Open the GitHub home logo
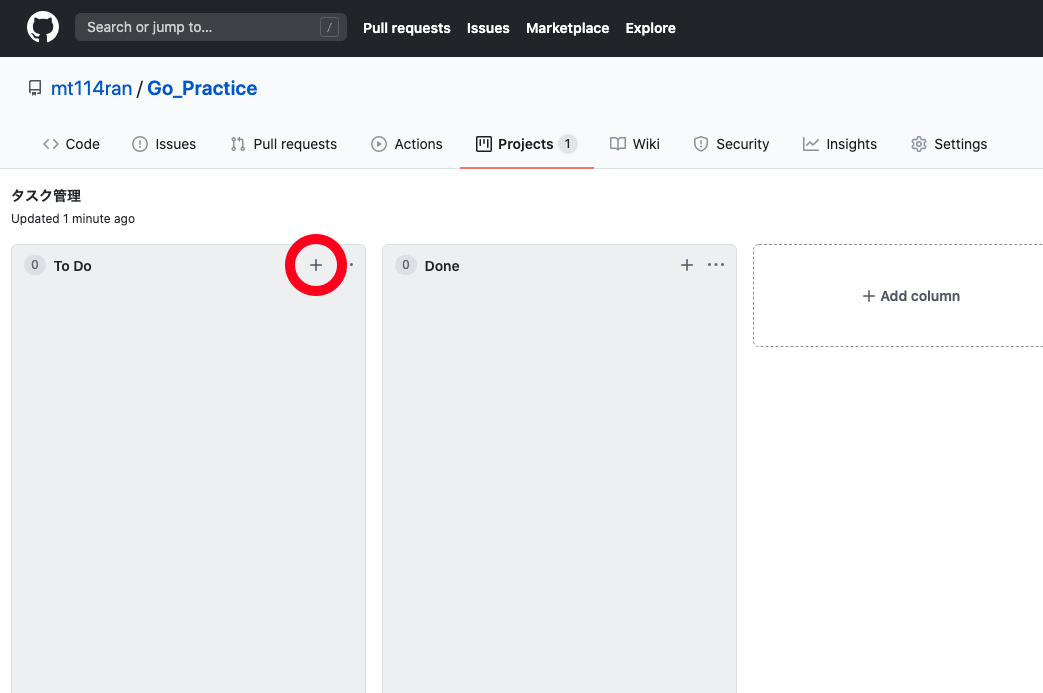 coord(41,27)
